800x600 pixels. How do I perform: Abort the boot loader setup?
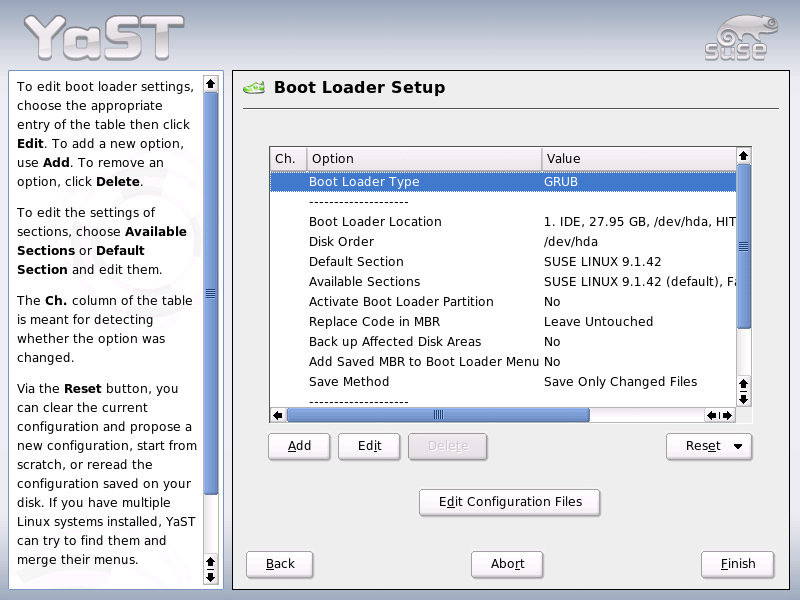click(x=507, y=564)
